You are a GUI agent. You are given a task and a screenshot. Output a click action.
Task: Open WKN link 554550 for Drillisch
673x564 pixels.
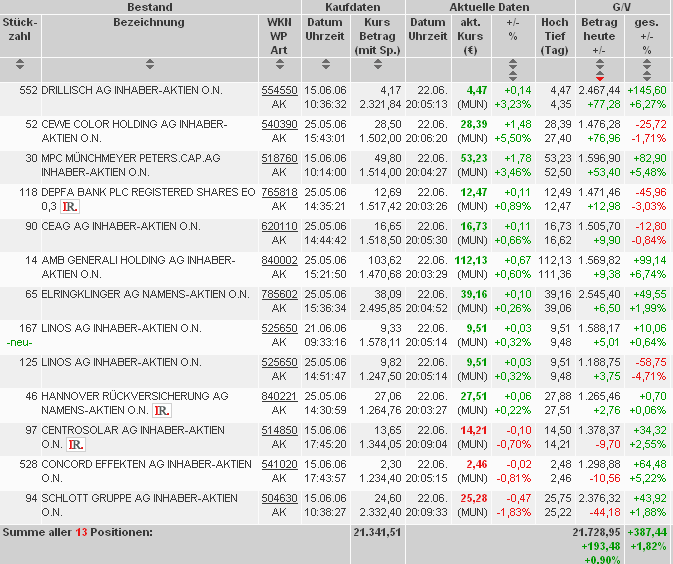tap(279, 91)
